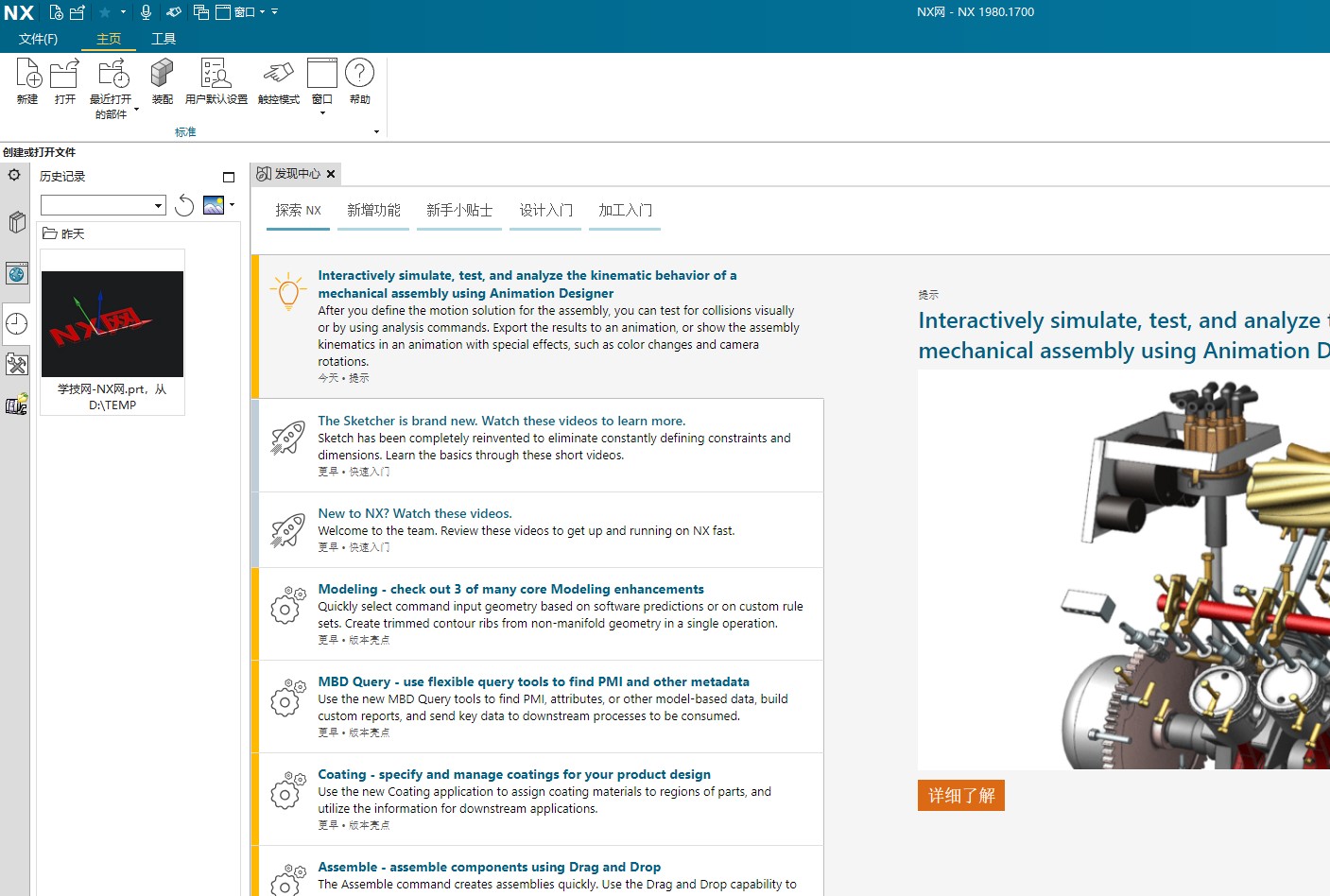This screenshot has height=896, width=1330.
Task: Open the Animation Designer kinematic behavior article link
Action: pos(527,284)
